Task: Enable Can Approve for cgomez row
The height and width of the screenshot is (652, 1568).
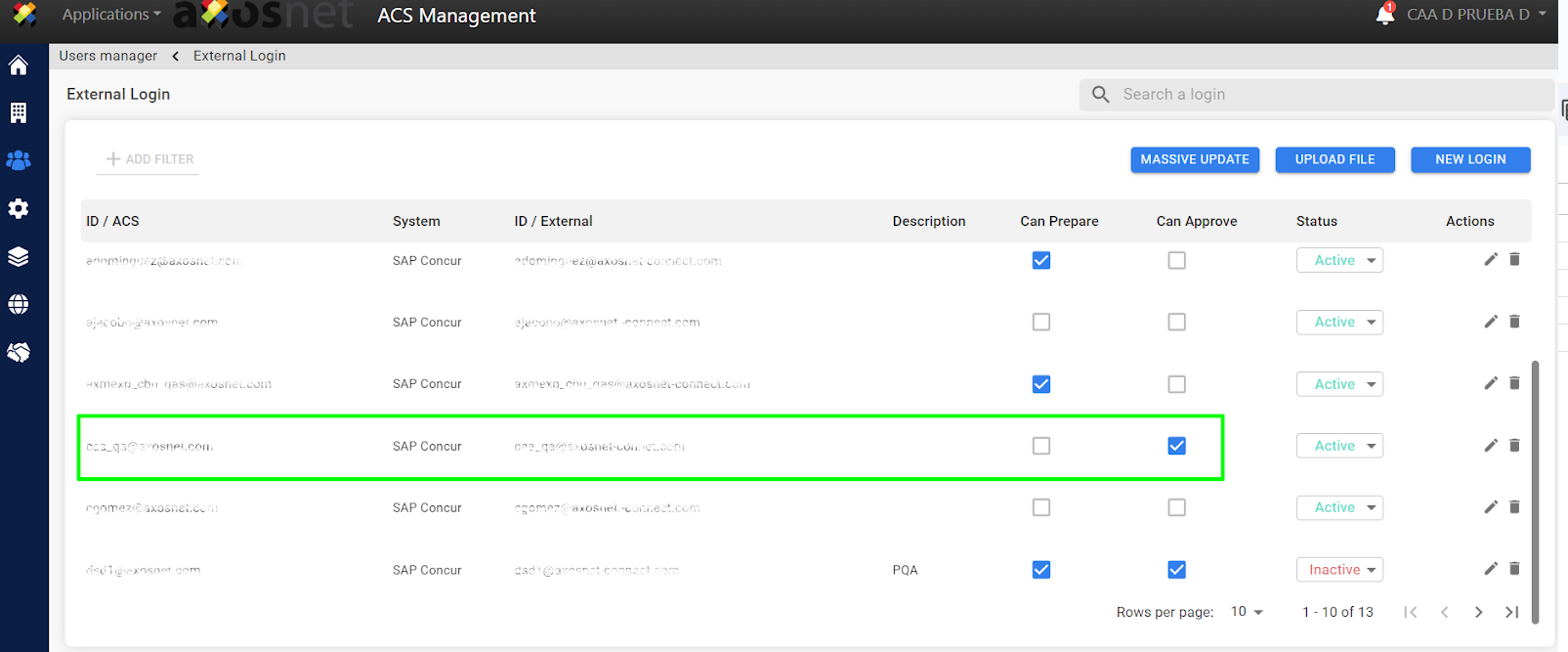Action: pyautogui.click(x=1176, y=507)
